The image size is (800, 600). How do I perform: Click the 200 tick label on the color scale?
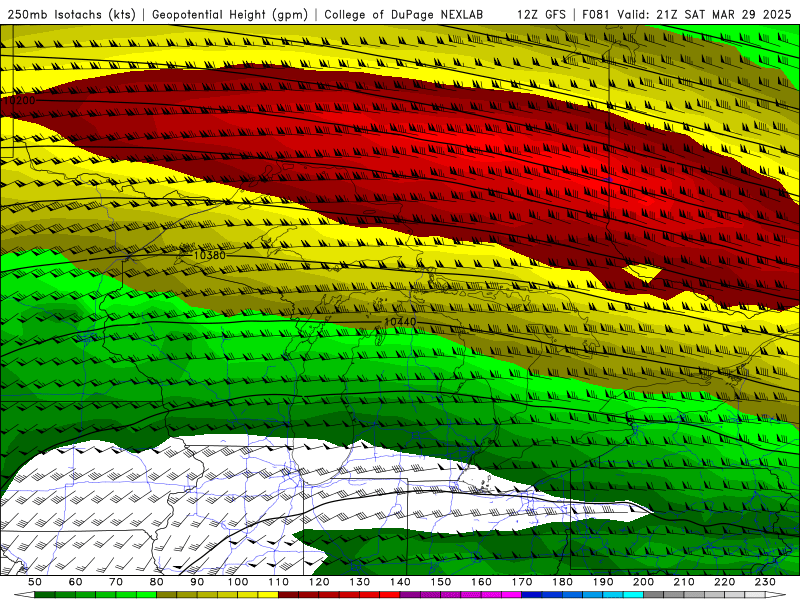coord(643,582)
